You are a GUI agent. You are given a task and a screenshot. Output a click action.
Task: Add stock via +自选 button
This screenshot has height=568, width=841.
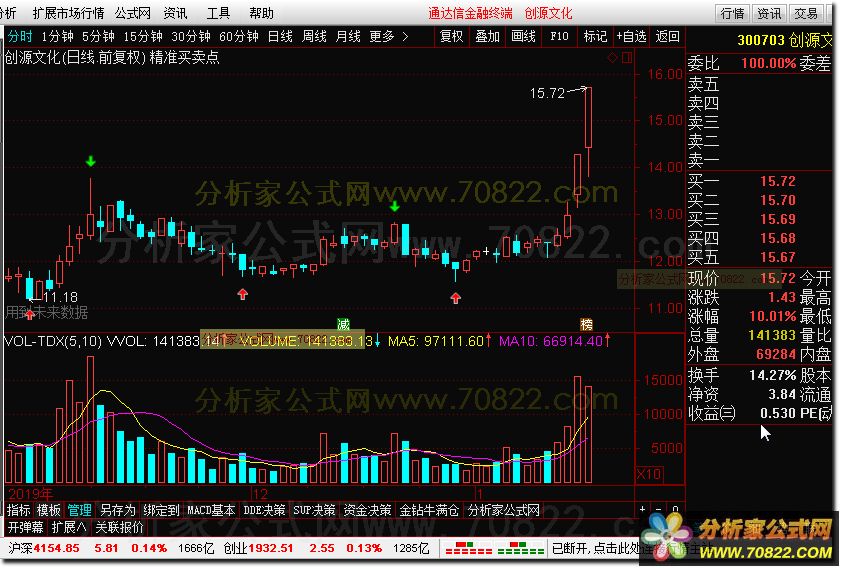click(631, 36)
